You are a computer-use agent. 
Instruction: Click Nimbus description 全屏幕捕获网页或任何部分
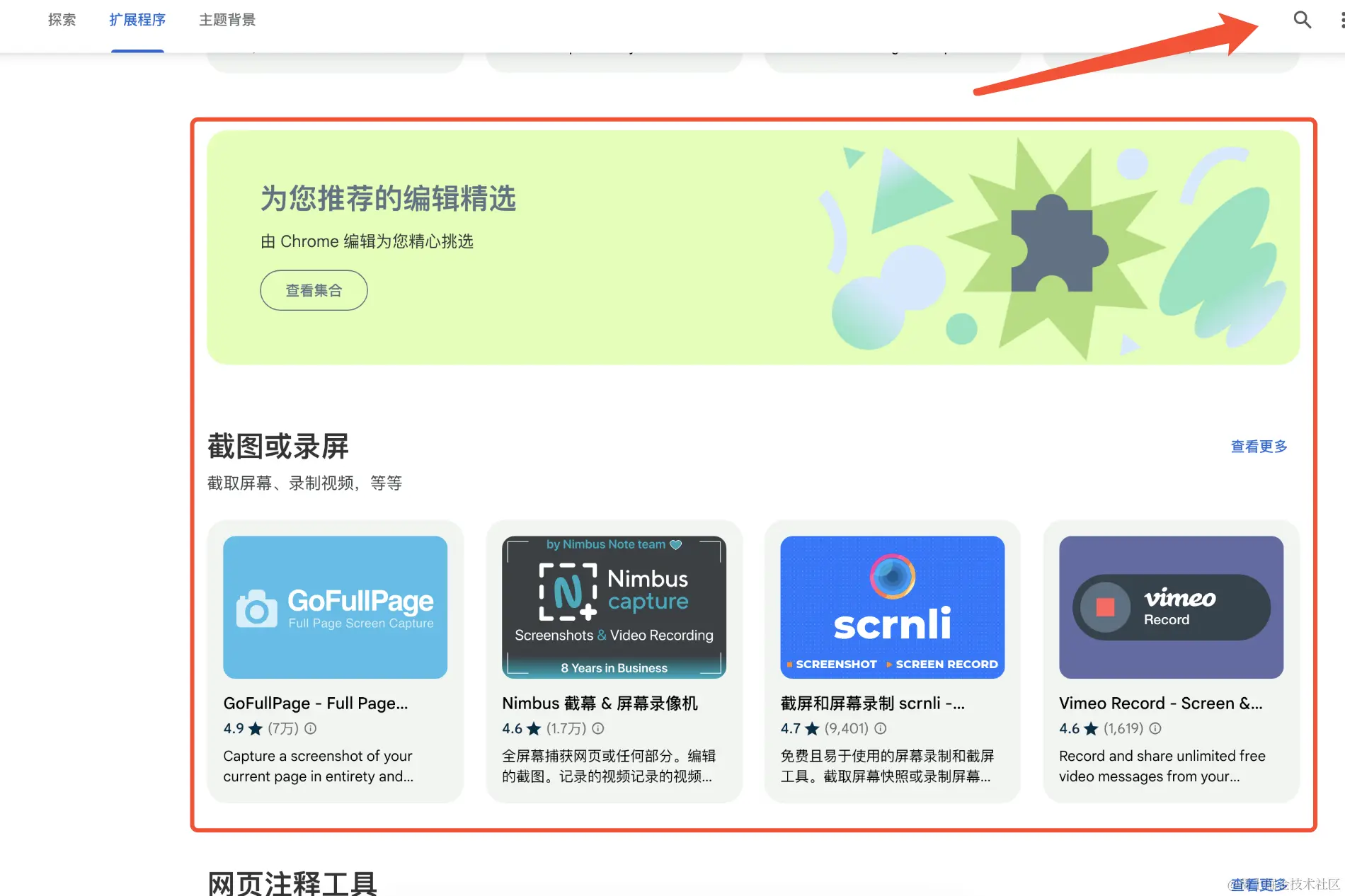(x=588, y=756)
